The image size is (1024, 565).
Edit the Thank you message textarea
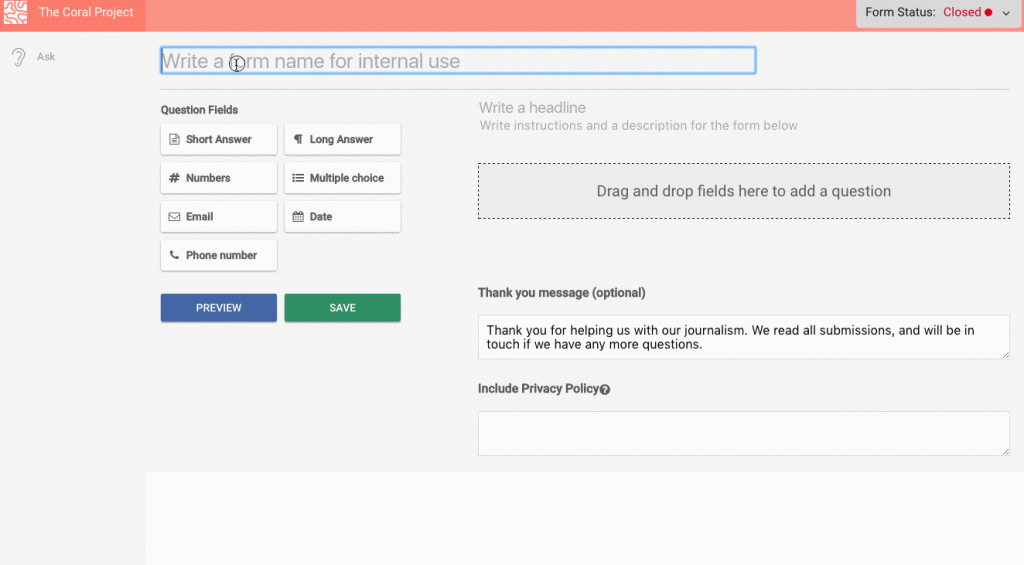744,337
